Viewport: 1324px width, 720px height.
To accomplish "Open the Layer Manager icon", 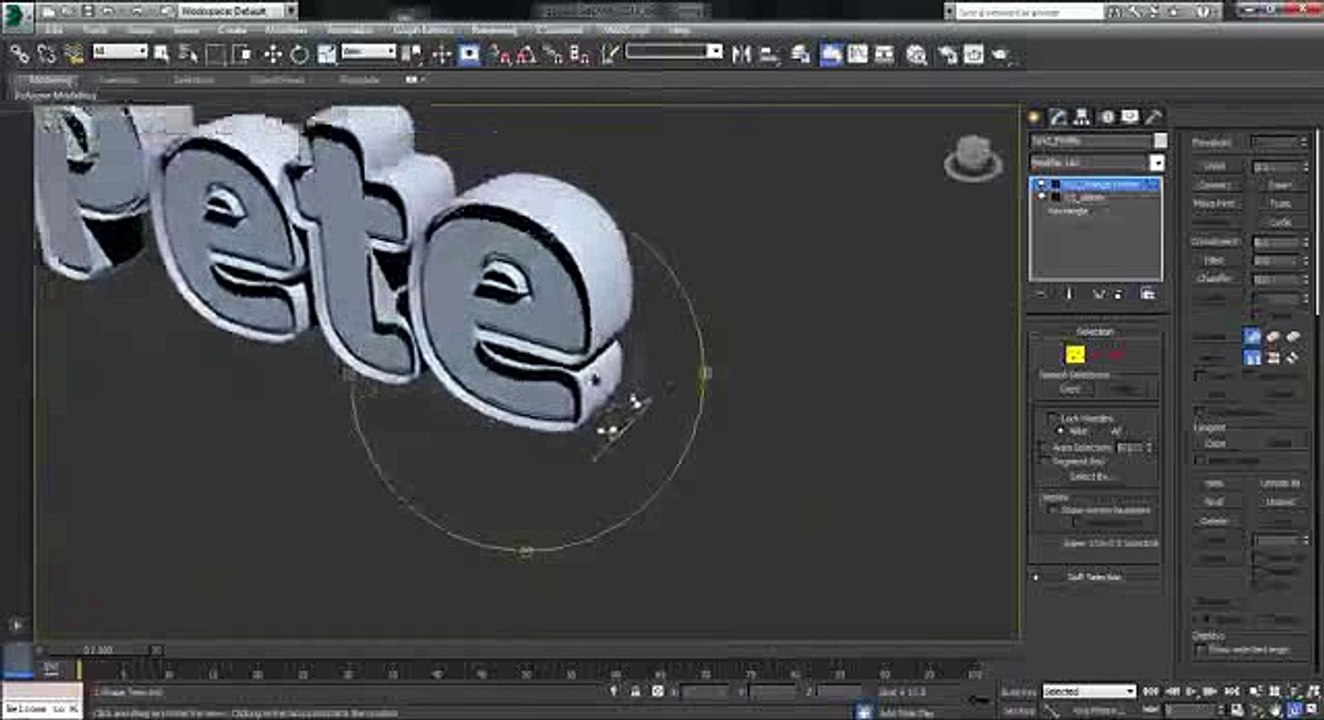I will point(803,54).
